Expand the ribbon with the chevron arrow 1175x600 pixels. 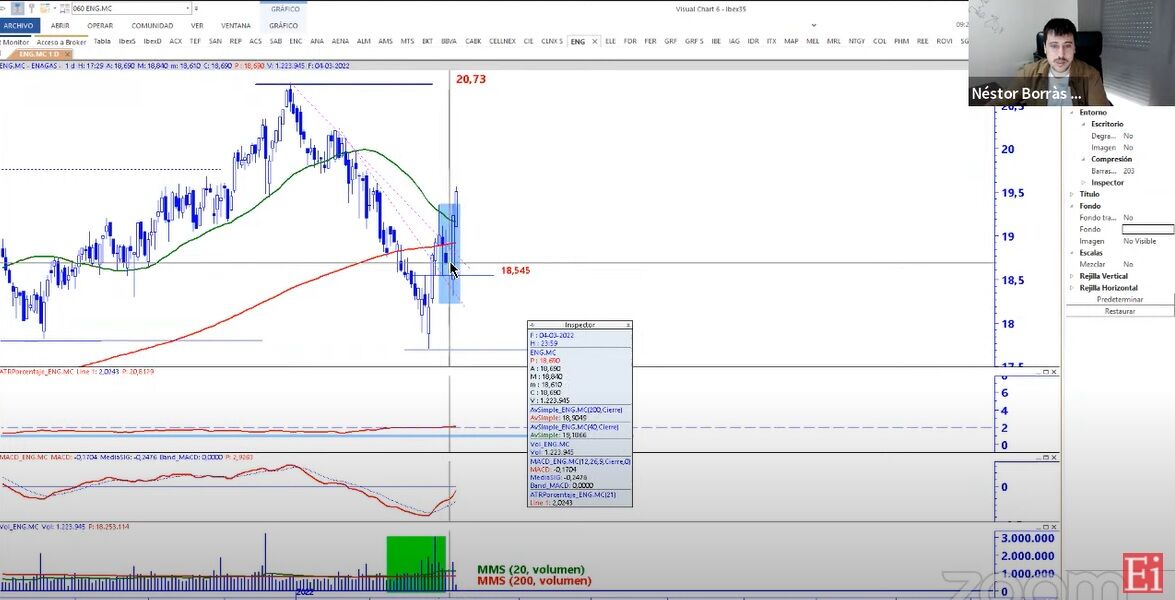coord(814,25)
